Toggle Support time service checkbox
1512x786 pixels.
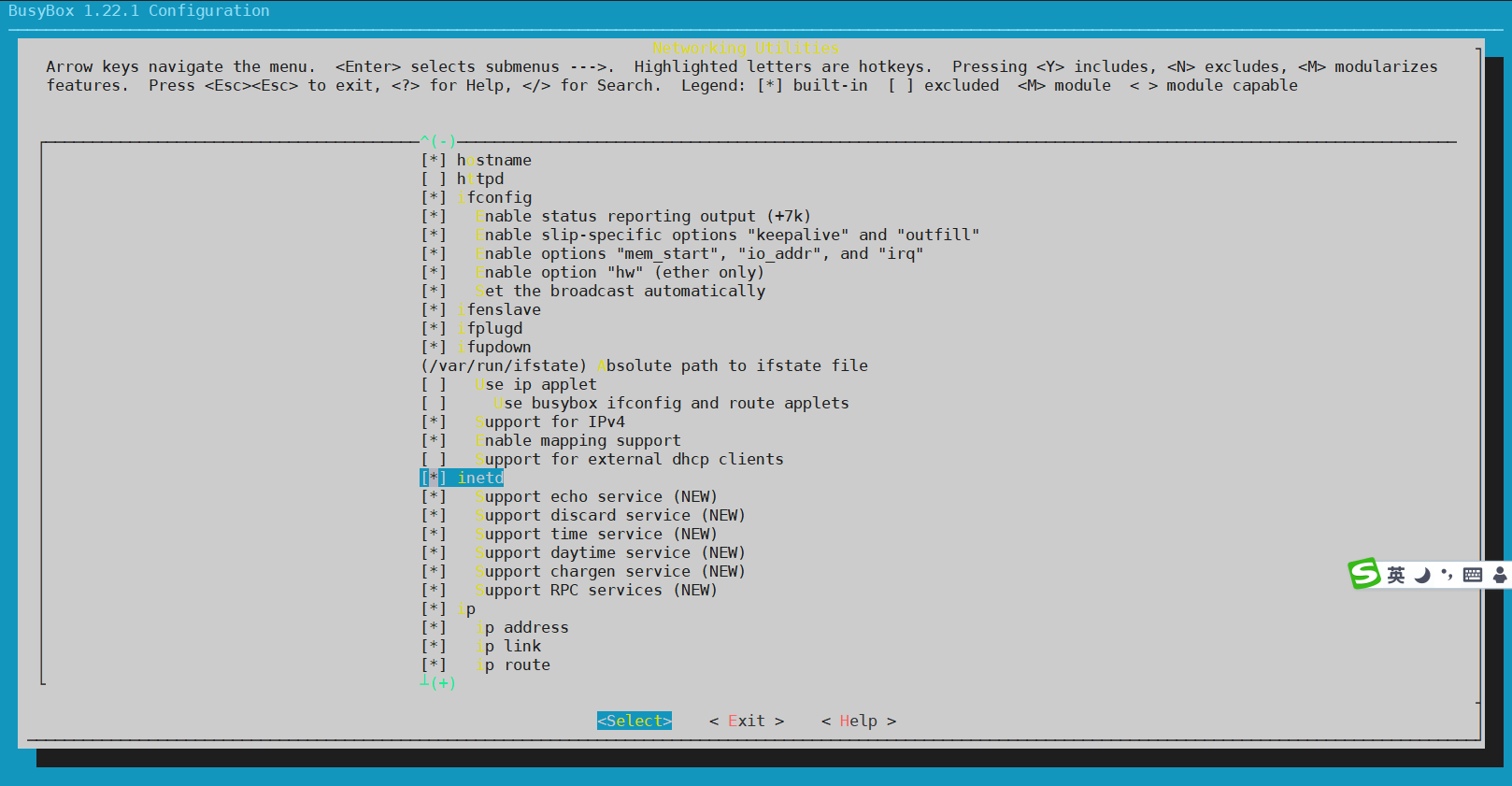tap(434, 535)
